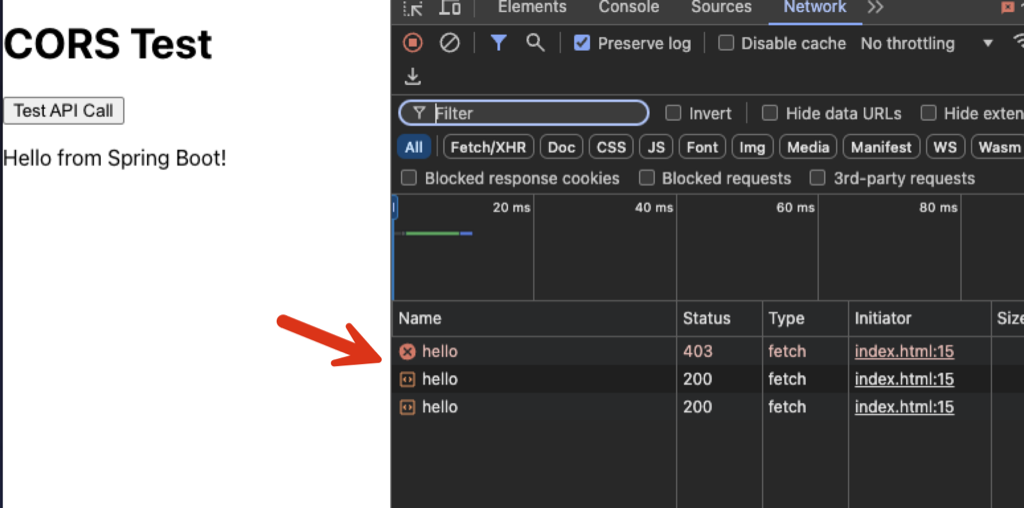This screenshot has height=508, width=1024.
Task: Click the export HAR download icon
Action: (x=412, y=76)
